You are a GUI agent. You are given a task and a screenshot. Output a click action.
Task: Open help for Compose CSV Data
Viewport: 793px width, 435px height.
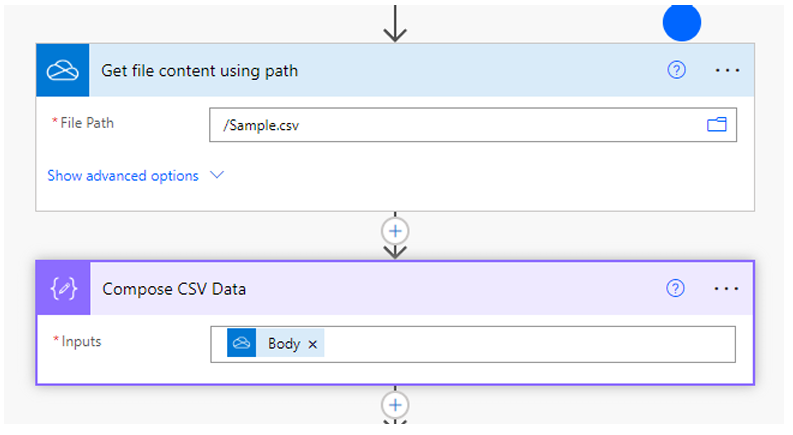coord(675,288)
